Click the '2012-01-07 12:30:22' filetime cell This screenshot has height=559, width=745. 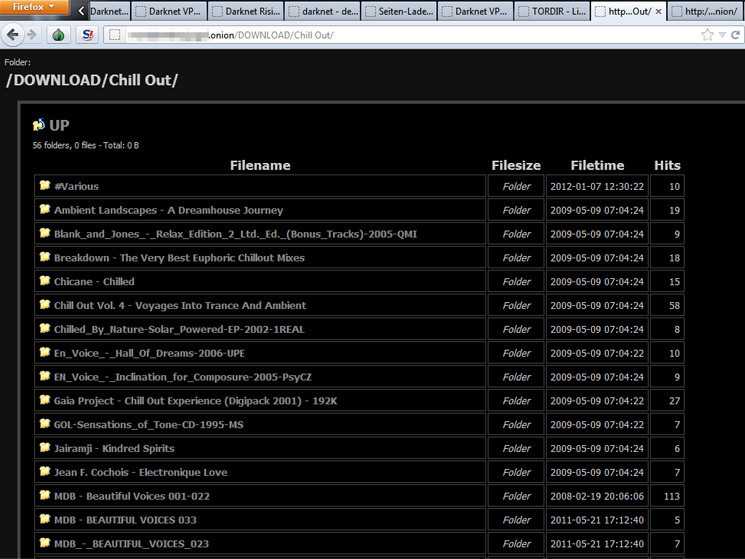597,186
